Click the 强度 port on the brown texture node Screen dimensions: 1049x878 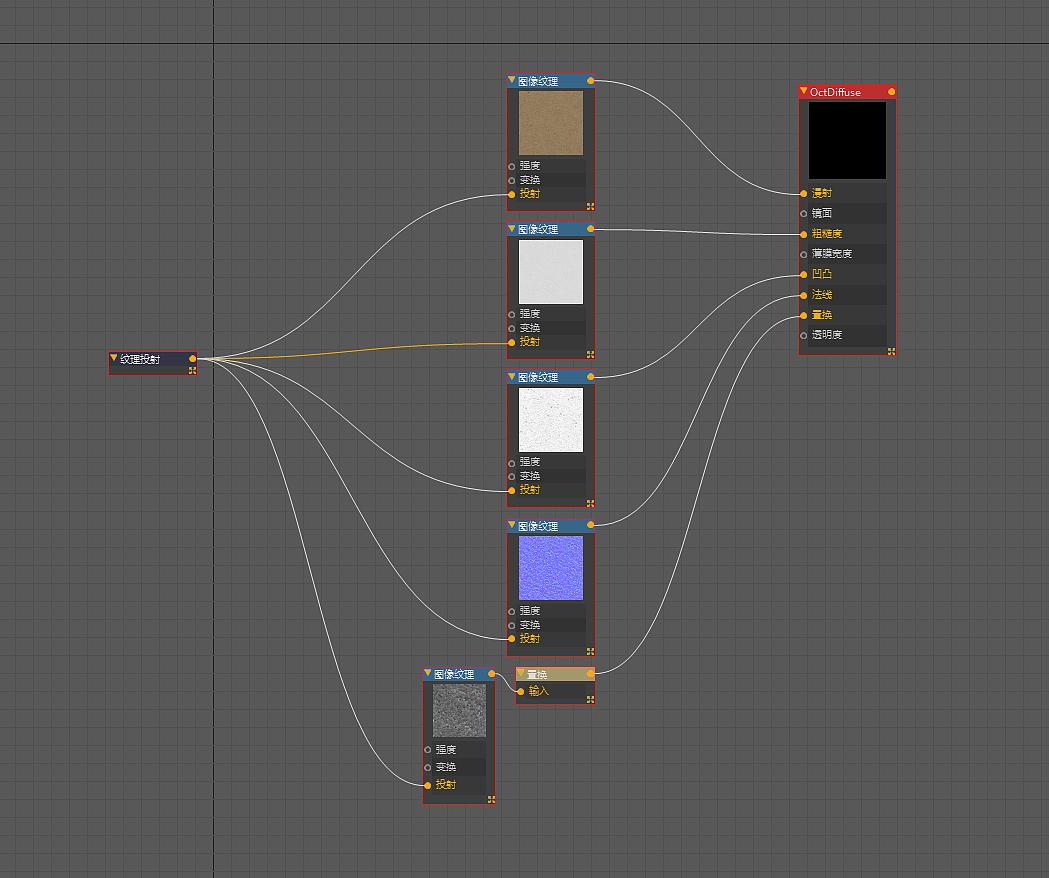(512, 166)
